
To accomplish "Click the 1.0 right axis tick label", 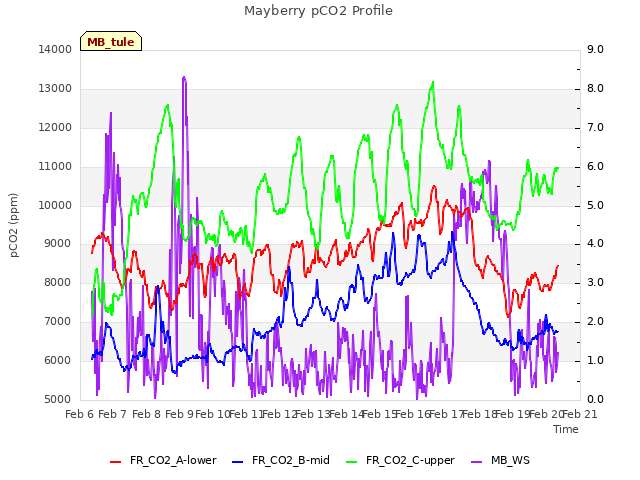I will pos(595,360).
